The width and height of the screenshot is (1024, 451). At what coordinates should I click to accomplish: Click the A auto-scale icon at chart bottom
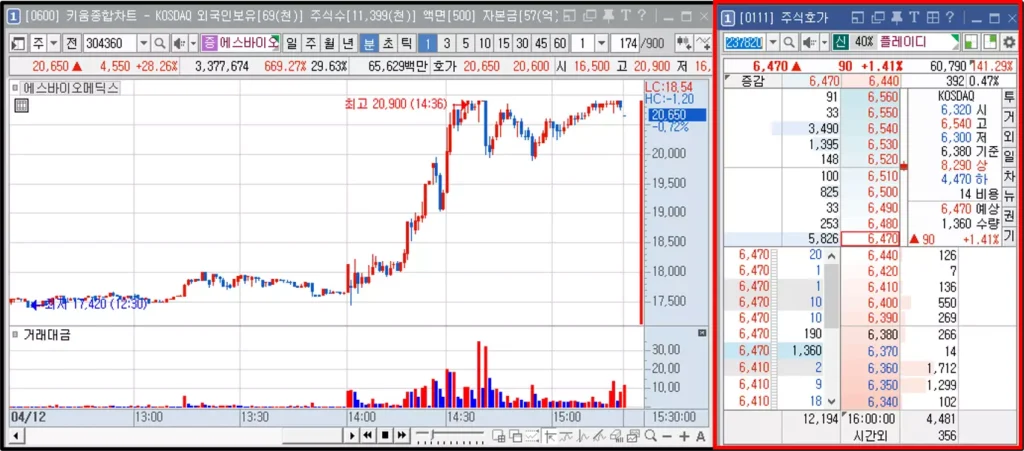(x=701, y=436)
